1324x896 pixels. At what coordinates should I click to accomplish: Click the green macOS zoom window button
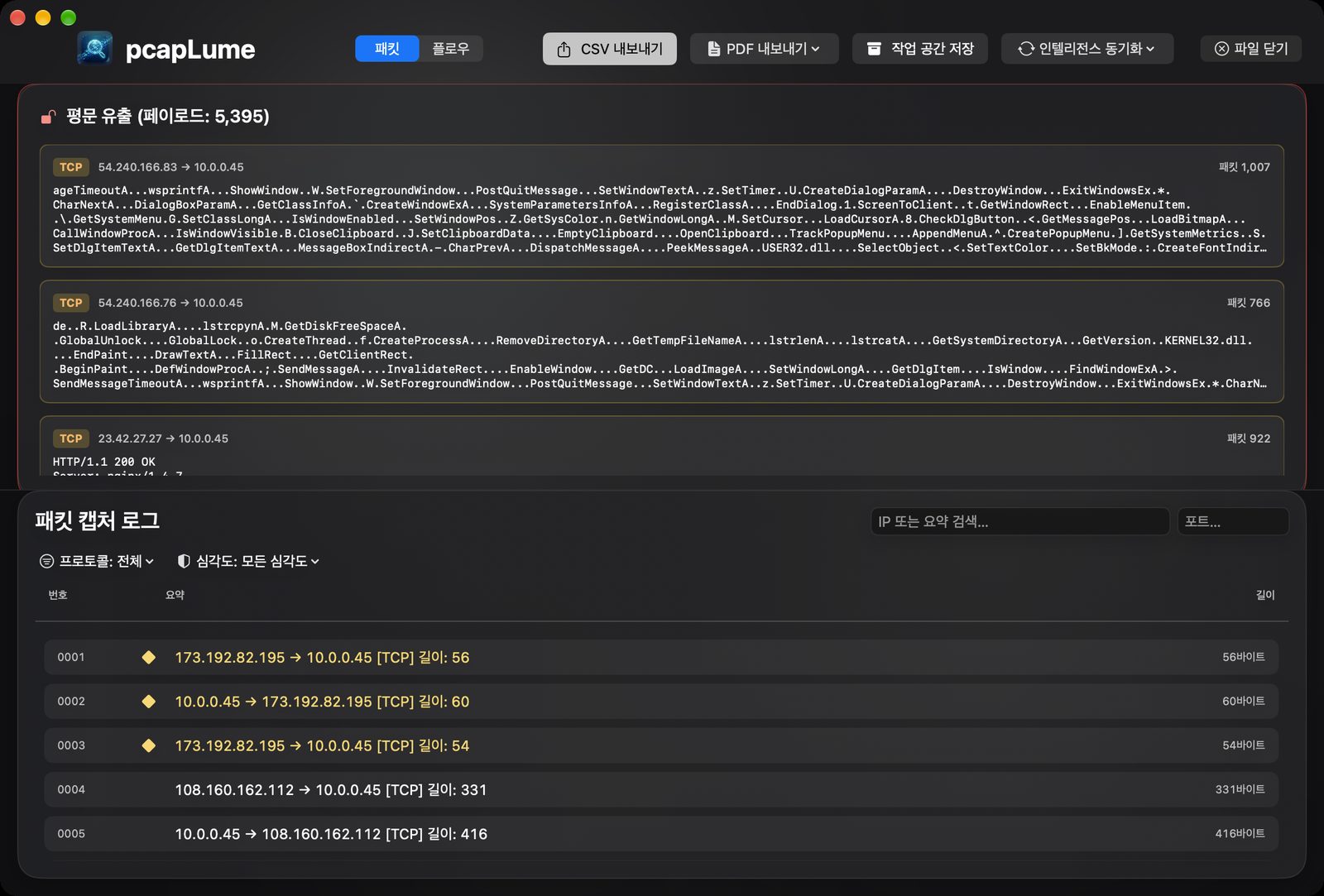click(69, 17)
